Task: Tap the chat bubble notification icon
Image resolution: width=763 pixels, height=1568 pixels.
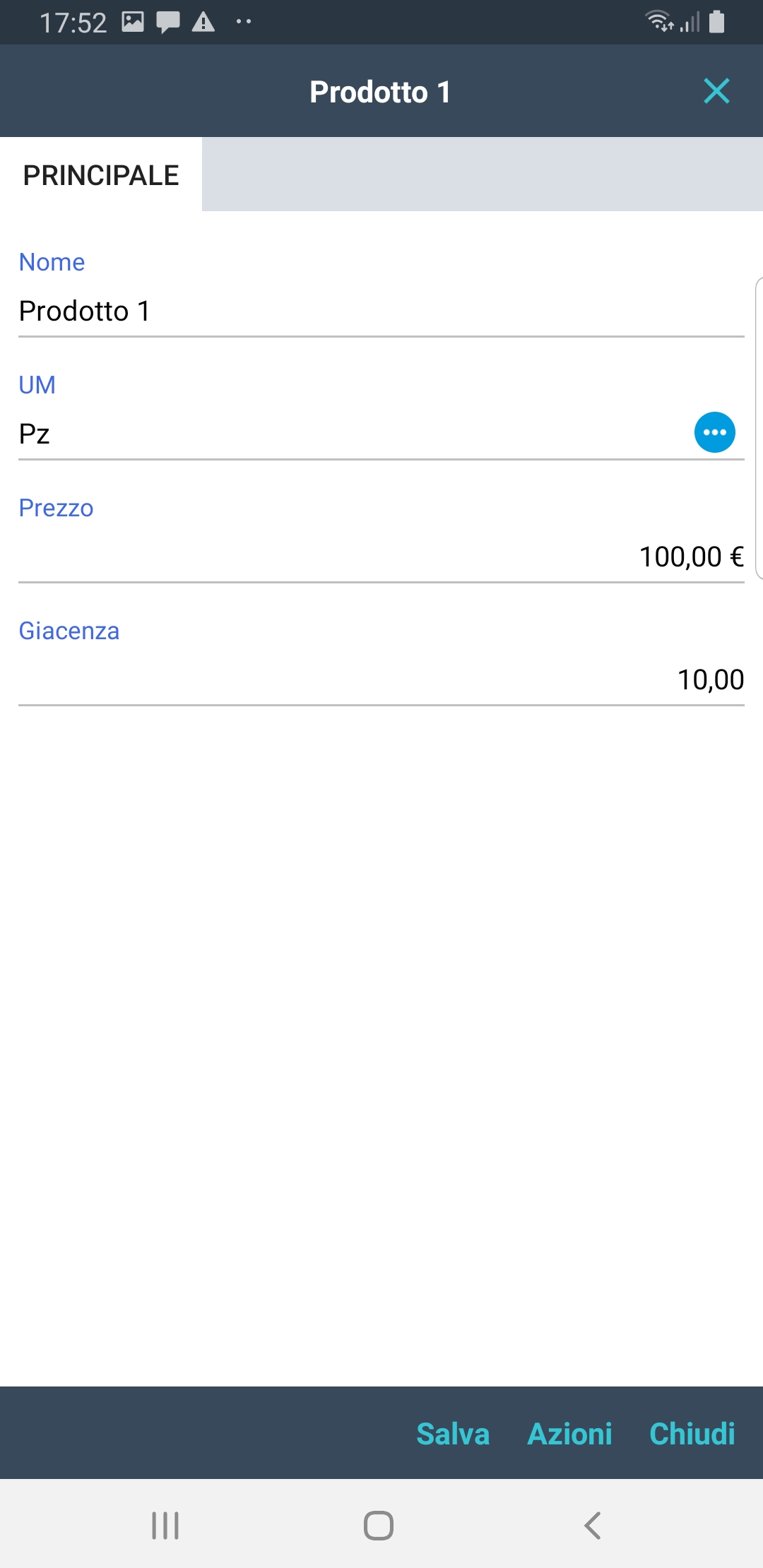Action: coord(168,22)
